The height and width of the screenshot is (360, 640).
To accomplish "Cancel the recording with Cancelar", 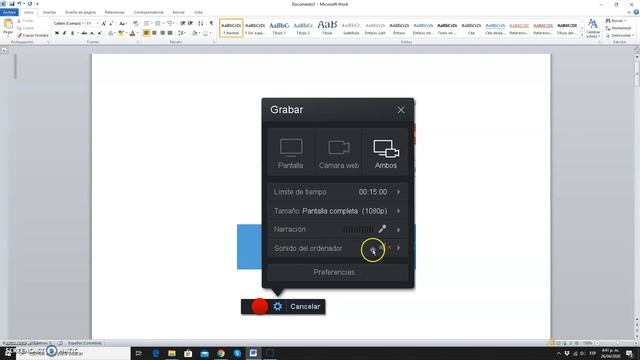I will [x=305, y=307].
